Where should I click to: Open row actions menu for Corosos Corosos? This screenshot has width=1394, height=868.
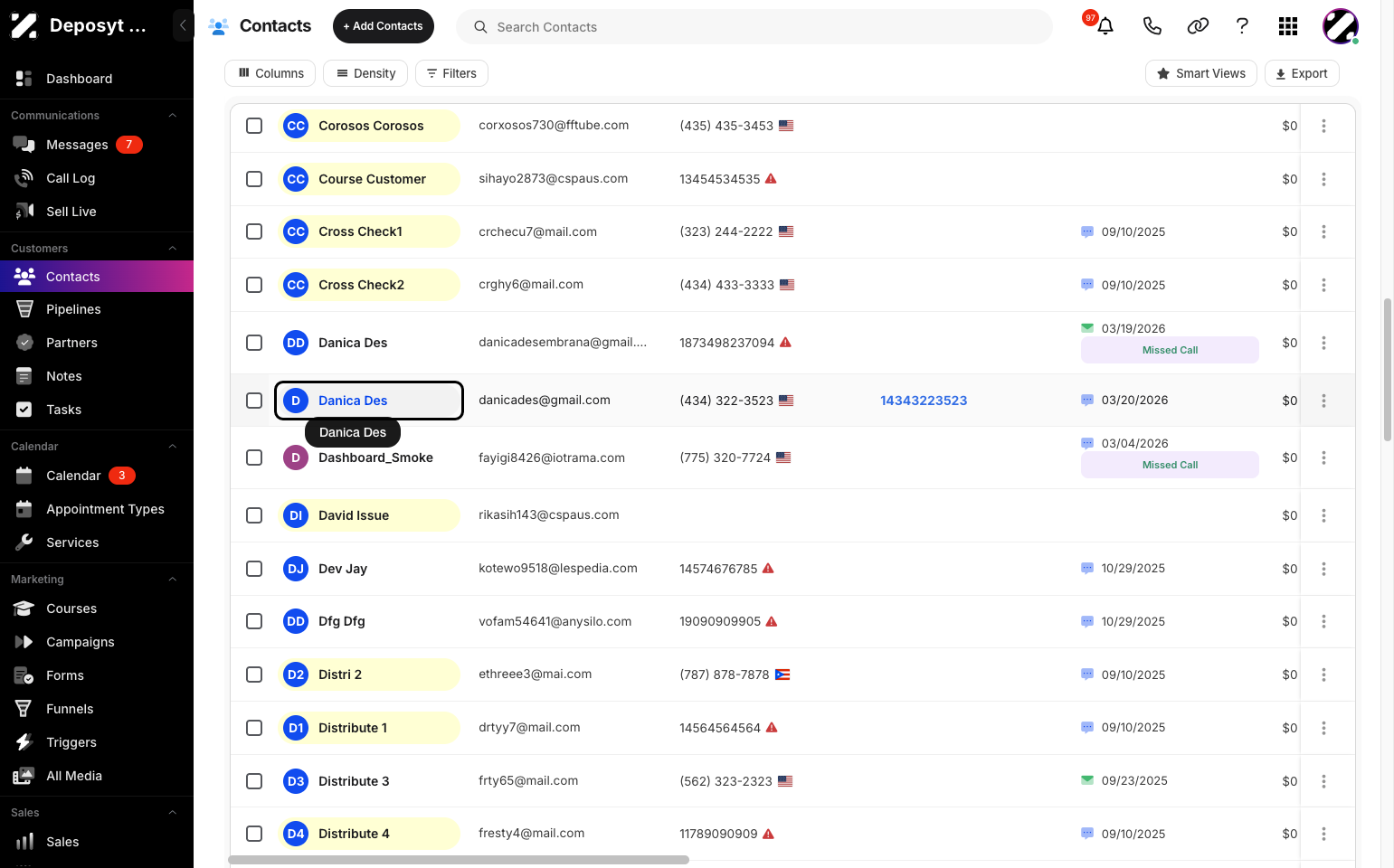tap(1323, 126)
